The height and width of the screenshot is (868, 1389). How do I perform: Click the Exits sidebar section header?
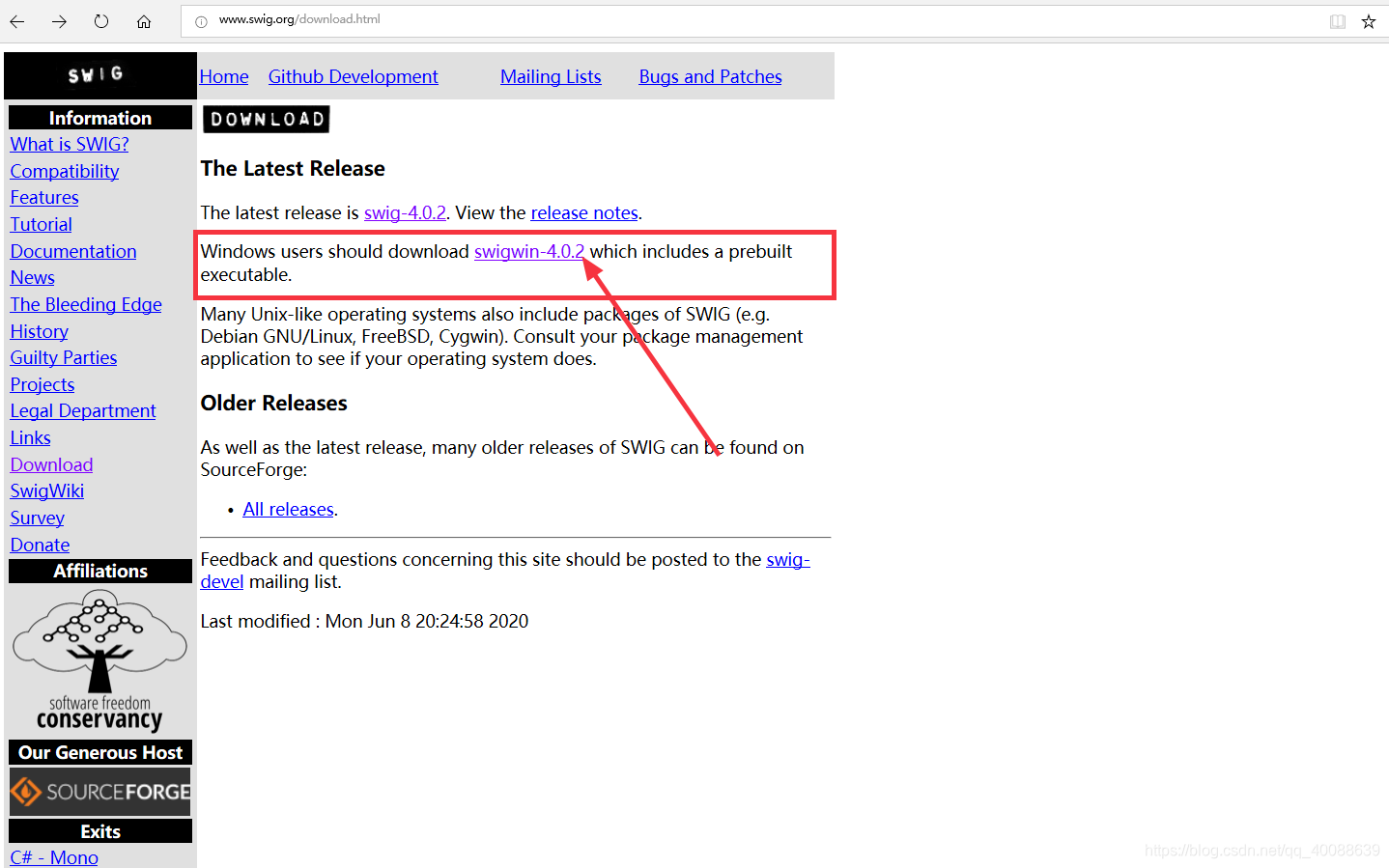point(100,831)
